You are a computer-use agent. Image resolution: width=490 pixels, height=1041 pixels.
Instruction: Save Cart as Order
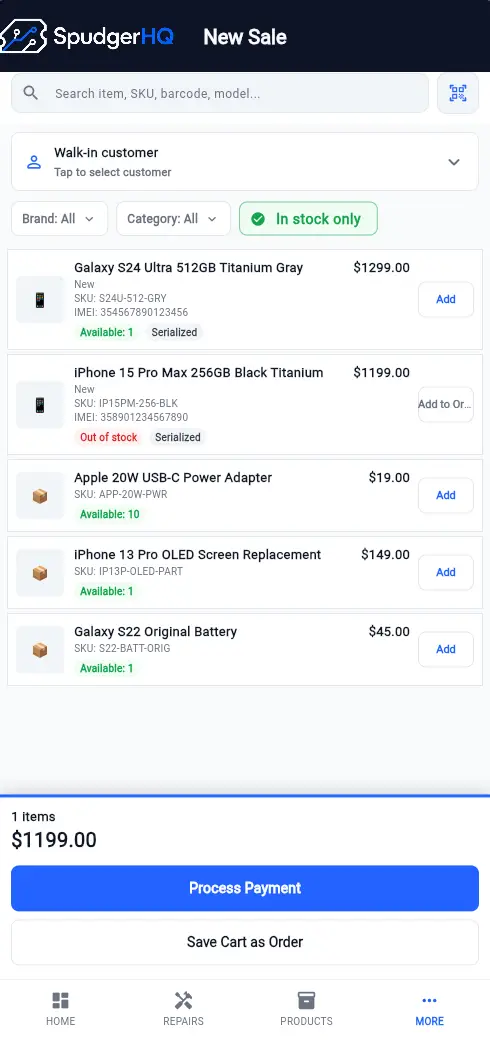click(x=245, y=942)
